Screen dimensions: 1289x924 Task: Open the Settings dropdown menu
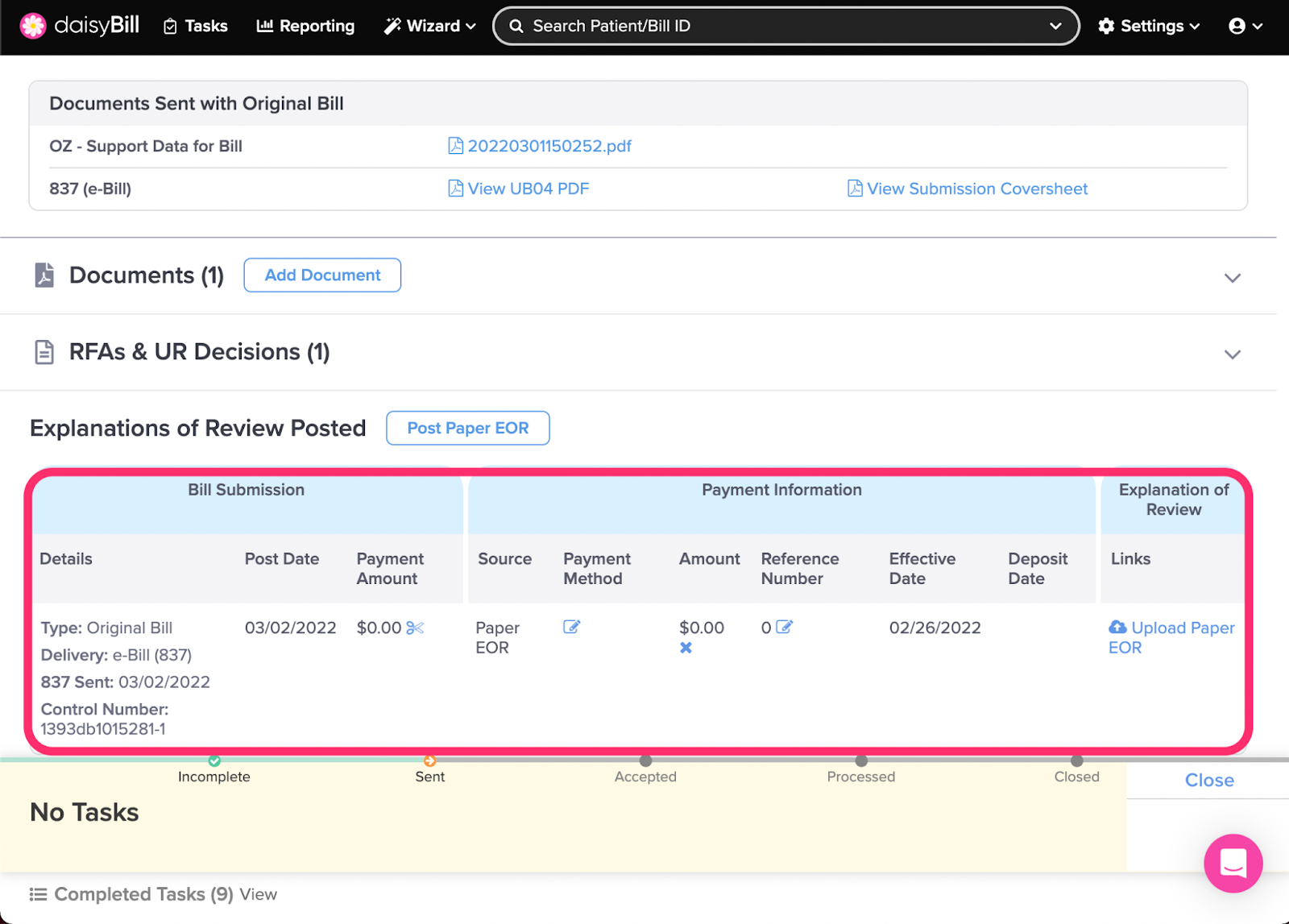point(1149,26)
